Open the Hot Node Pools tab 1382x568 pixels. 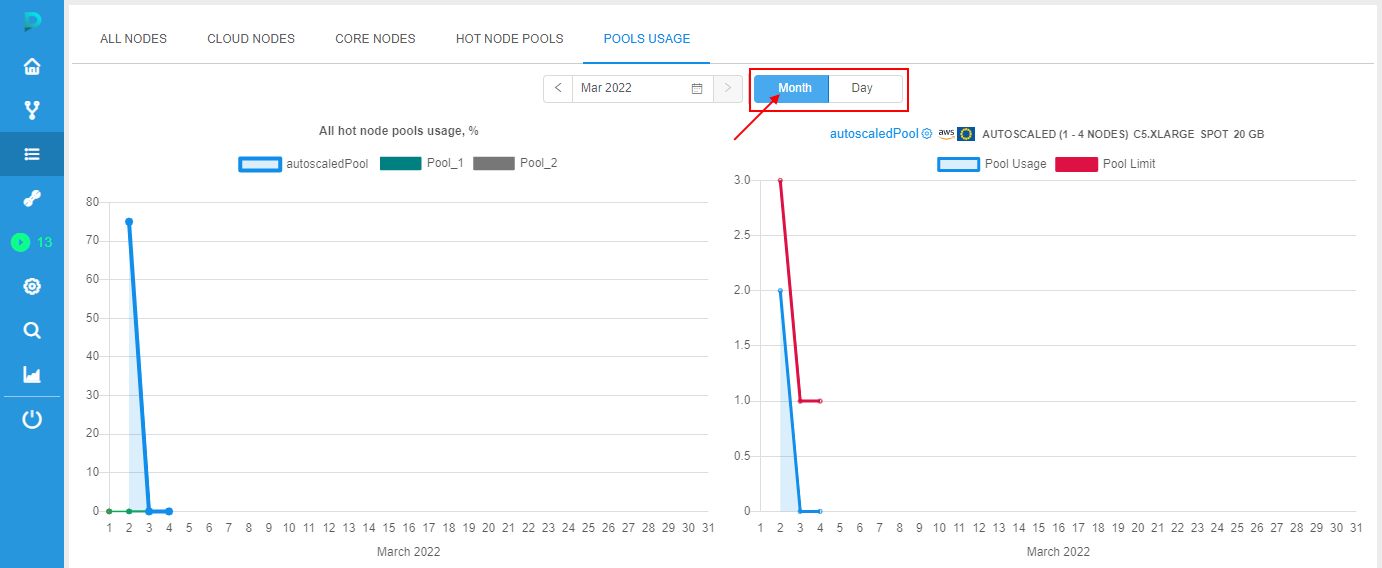tap(509, 39)
